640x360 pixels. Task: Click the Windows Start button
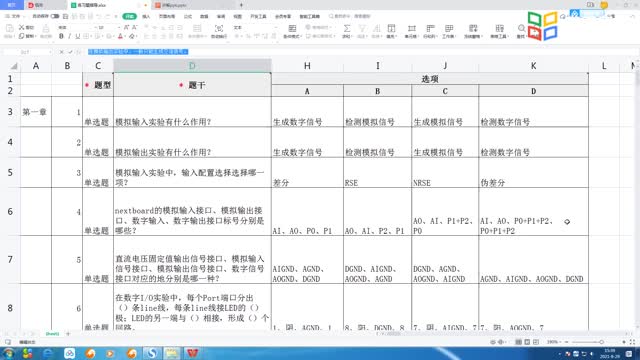(8, 353)
